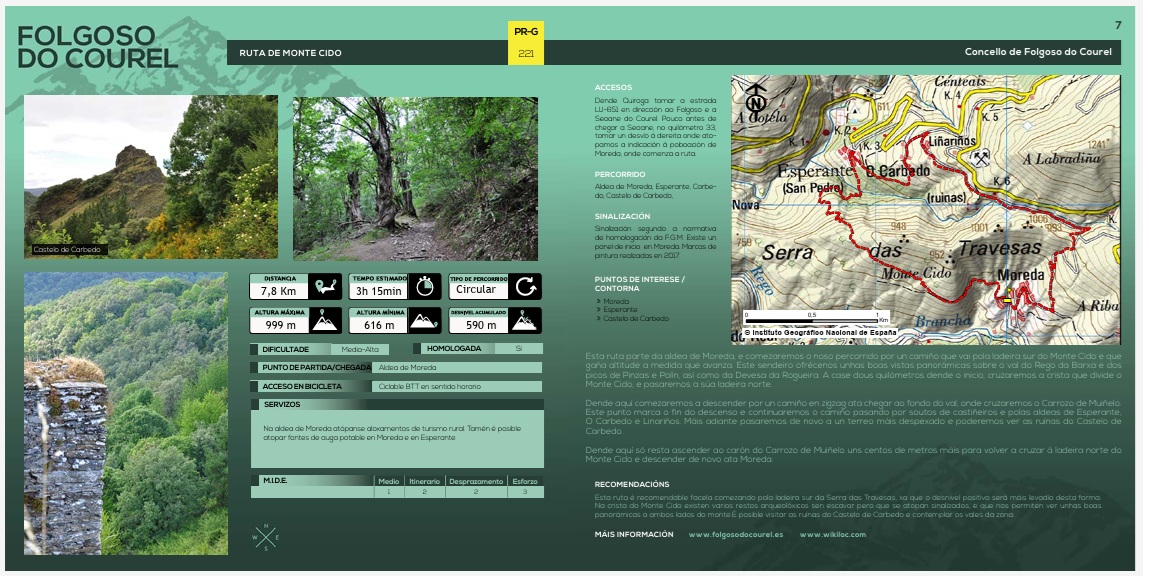
Task: Click the forest trail photo
Action: point(415,178)
